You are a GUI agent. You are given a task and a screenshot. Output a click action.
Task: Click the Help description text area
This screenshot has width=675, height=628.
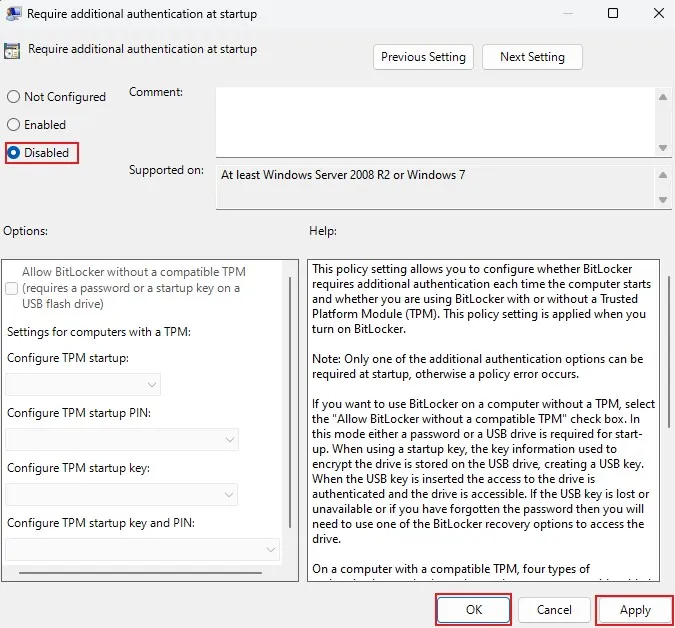483,420
